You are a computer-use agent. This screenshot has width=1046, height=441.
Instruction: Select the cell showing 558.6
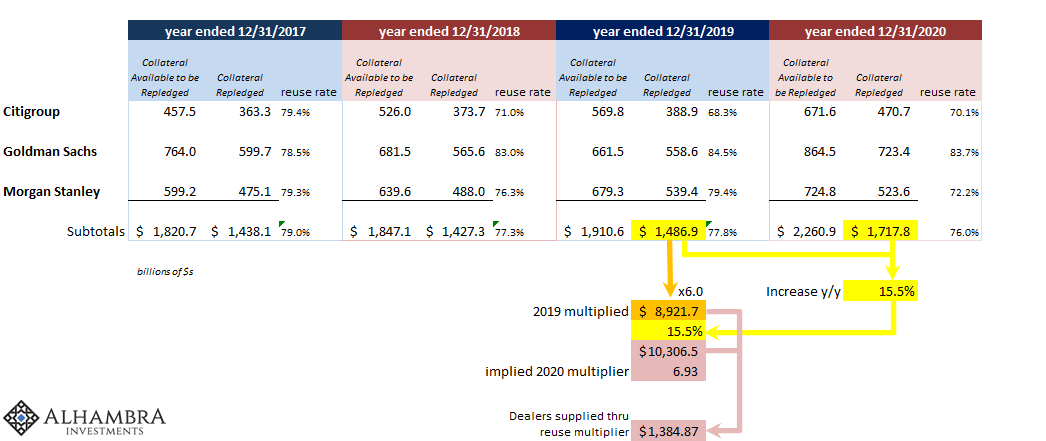682,152
